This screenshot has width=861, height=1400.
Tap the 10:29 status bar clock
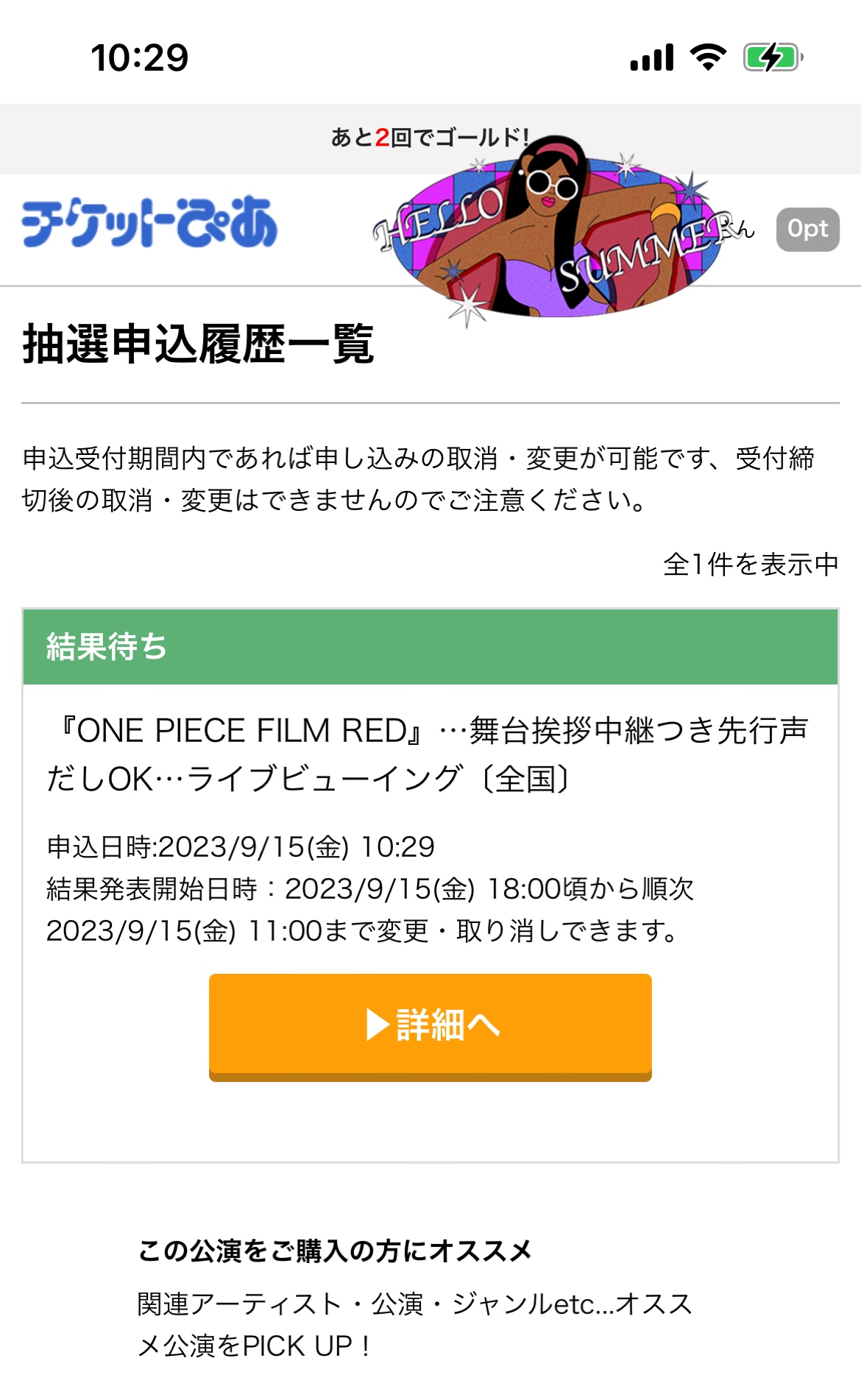coord(140,58)
